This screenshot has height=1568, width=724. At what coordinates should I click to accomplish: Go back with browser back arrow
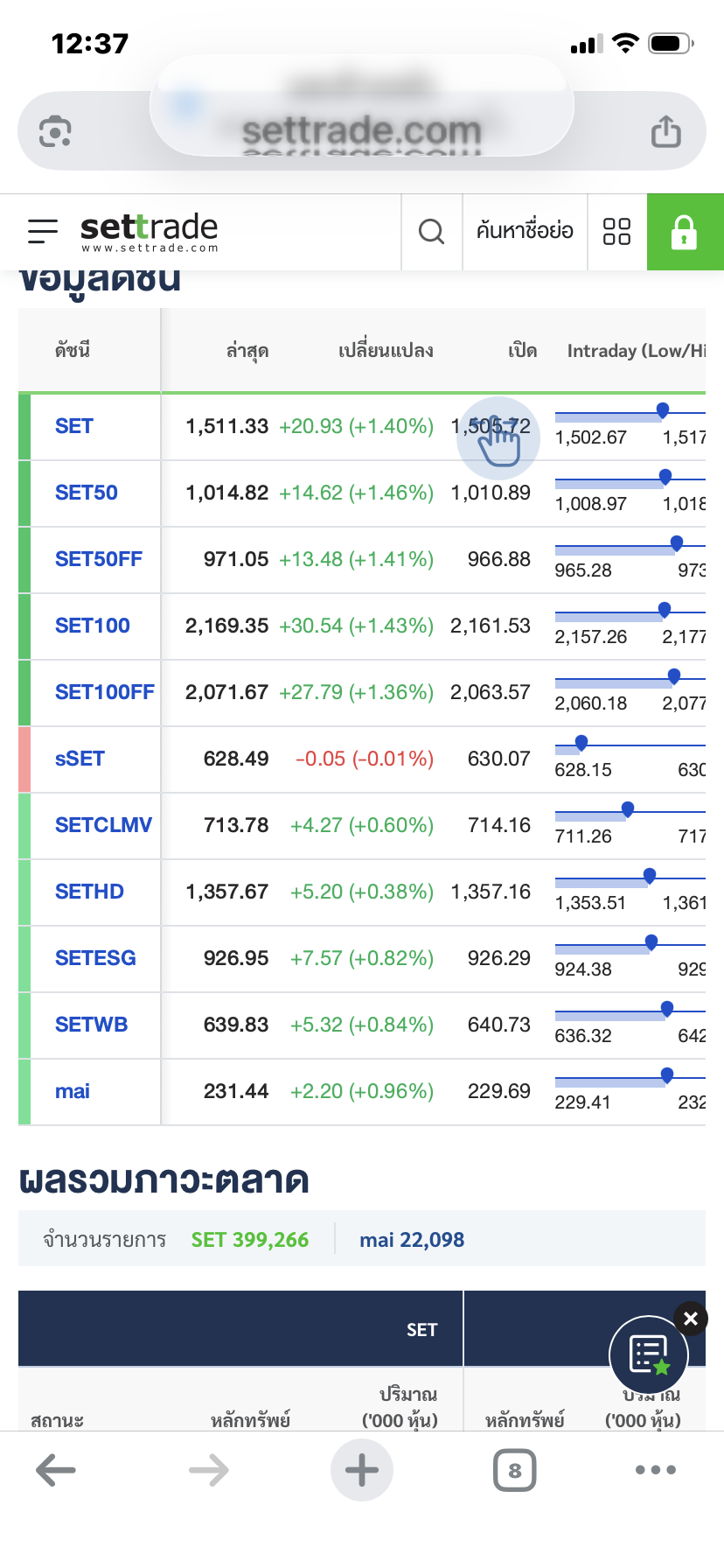56,1470
